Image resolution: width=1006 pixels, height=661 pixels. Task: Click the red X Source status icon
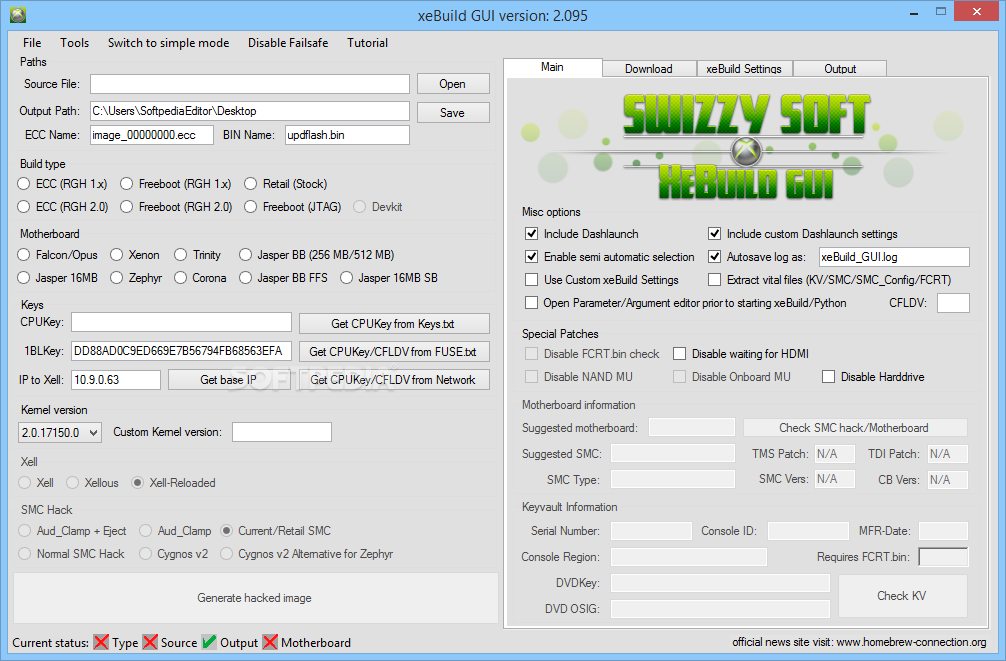pyautogui.click(x=150, y=642)
